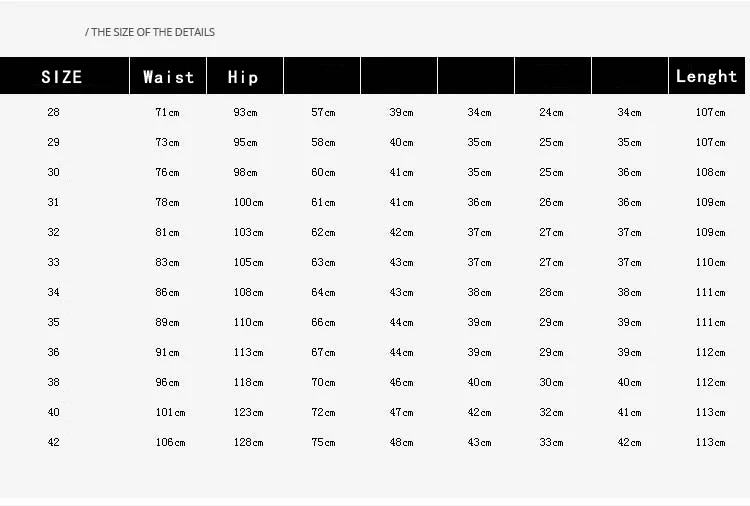Select size 42 row label
Image resolution: width=750 pixels, height=506 pixels.
(54, 442)
